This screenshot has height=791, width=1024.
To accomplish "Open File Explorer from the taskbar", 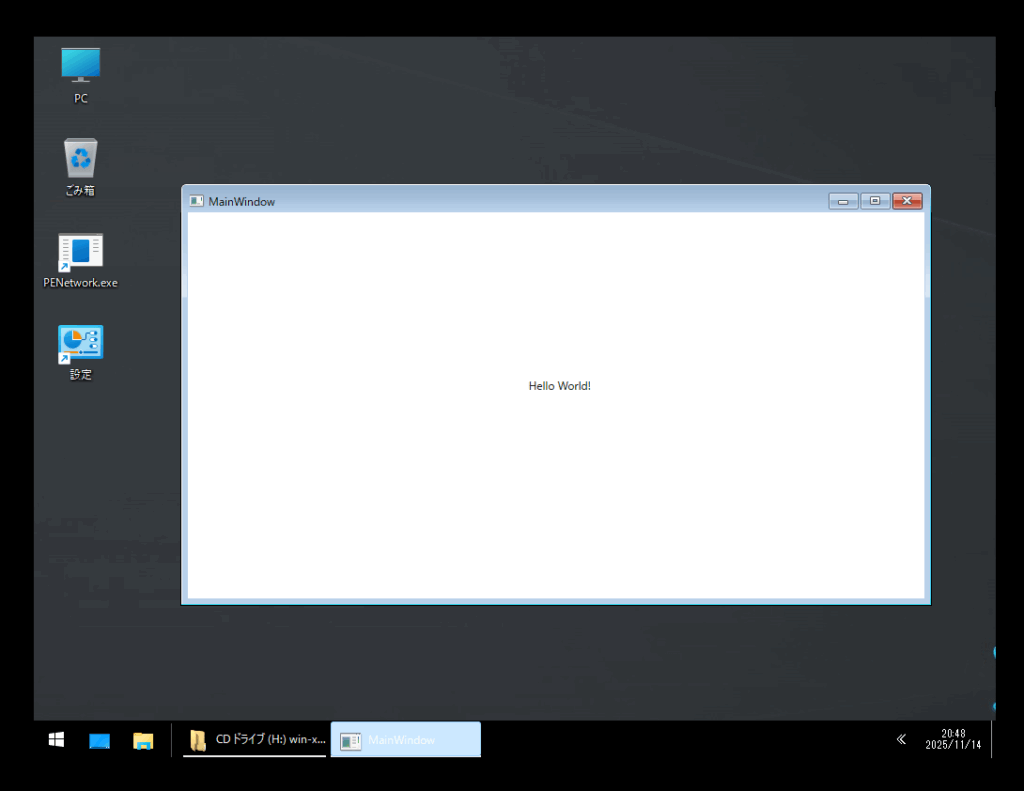I will [143, 740].
